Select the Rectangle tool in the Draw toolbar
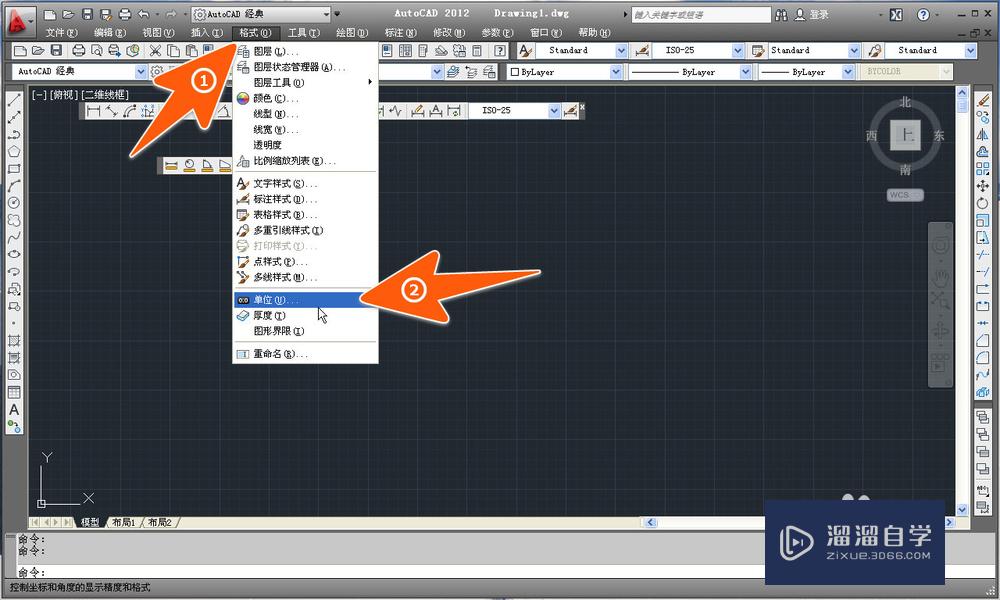1000x600 pixels. tap(14, 169)
